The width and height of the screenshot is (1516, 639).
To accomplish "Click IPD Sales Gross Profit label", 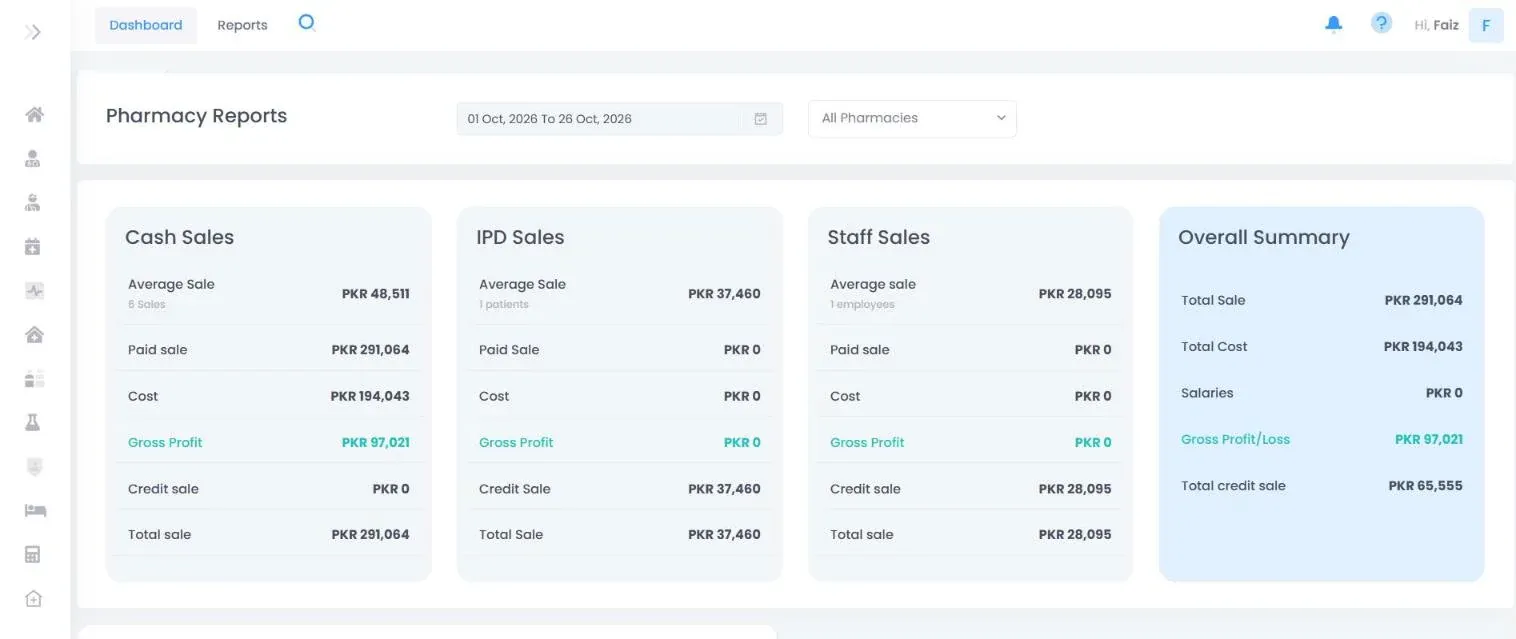I will [516, 442].
